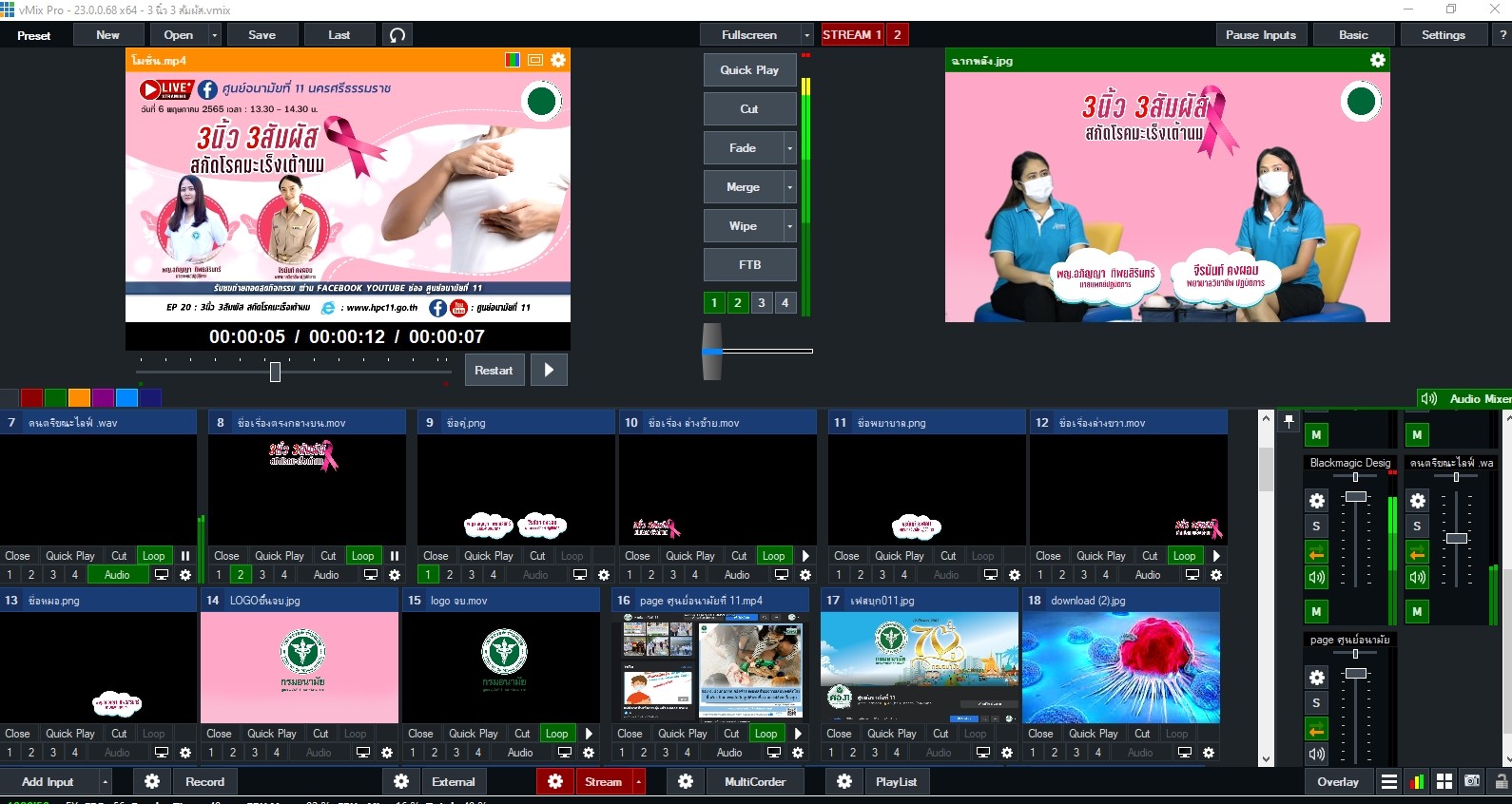Toggle the audio meter bars icon

coord(1417,781)
